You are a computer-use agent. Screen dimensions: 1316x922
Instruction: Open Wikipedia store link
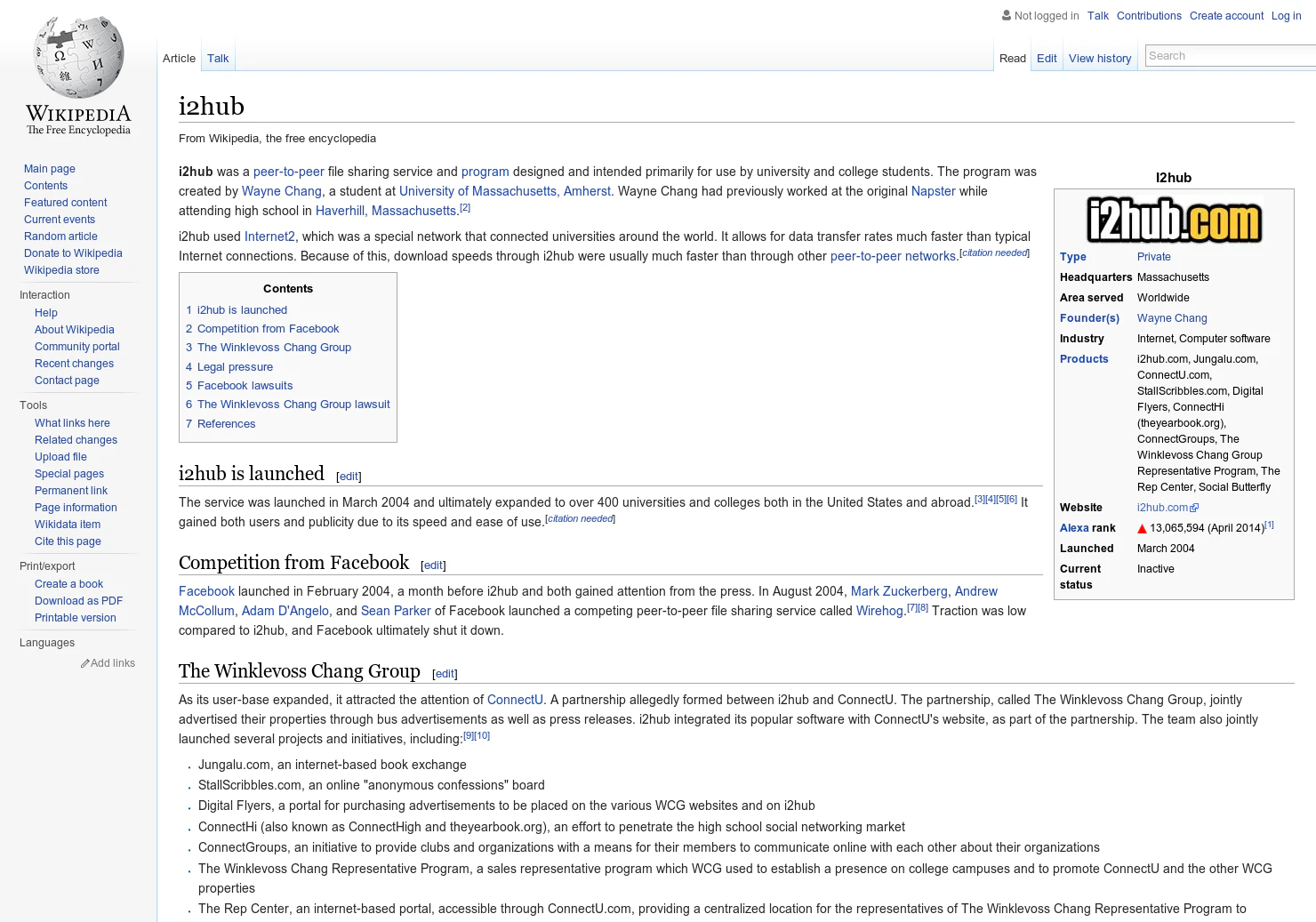[x=61, y=270]
